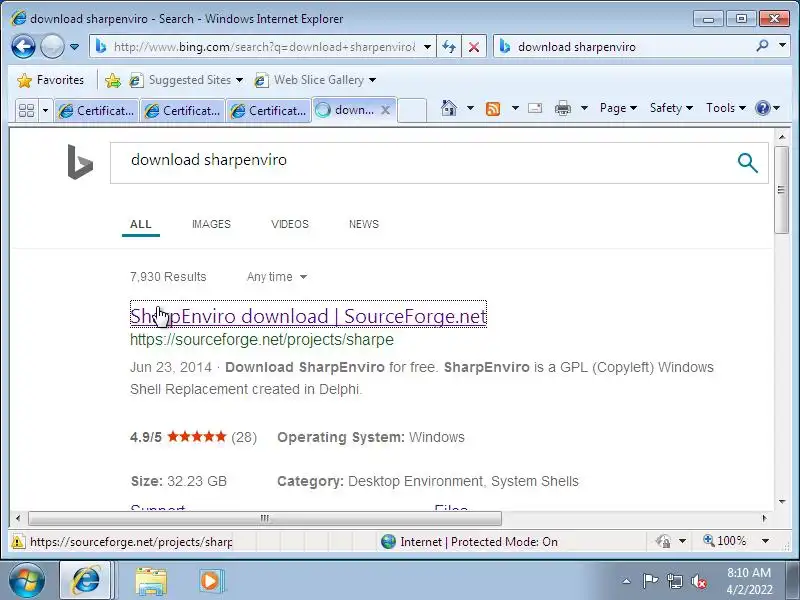
Task: Switch to NEWS results
Action: tap(364, 224)
